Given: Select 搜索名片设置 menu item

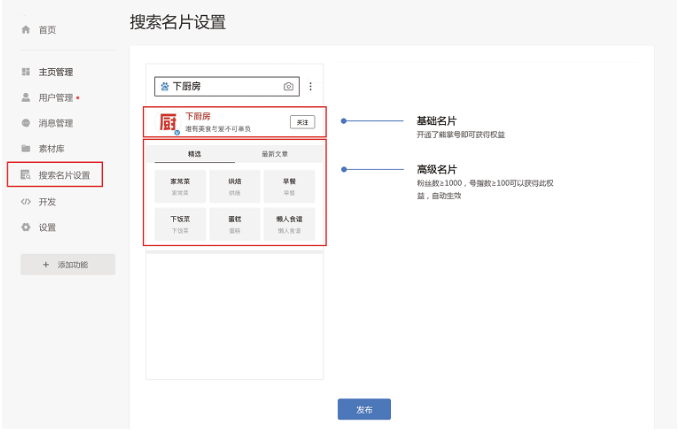Looking at the screenshot, I should pyautogui.click(x=55, y=175).
